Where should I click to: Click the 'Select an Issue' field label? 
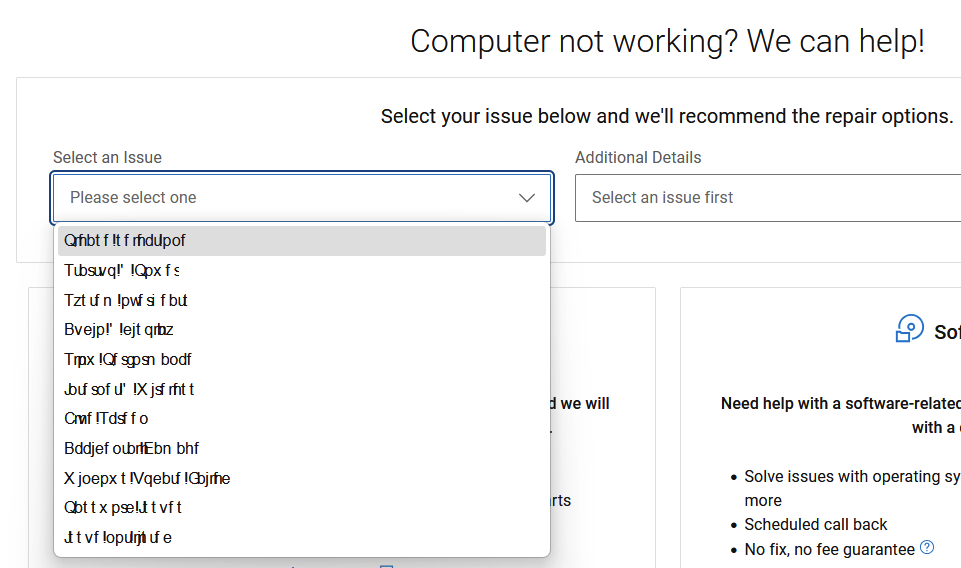107,158
